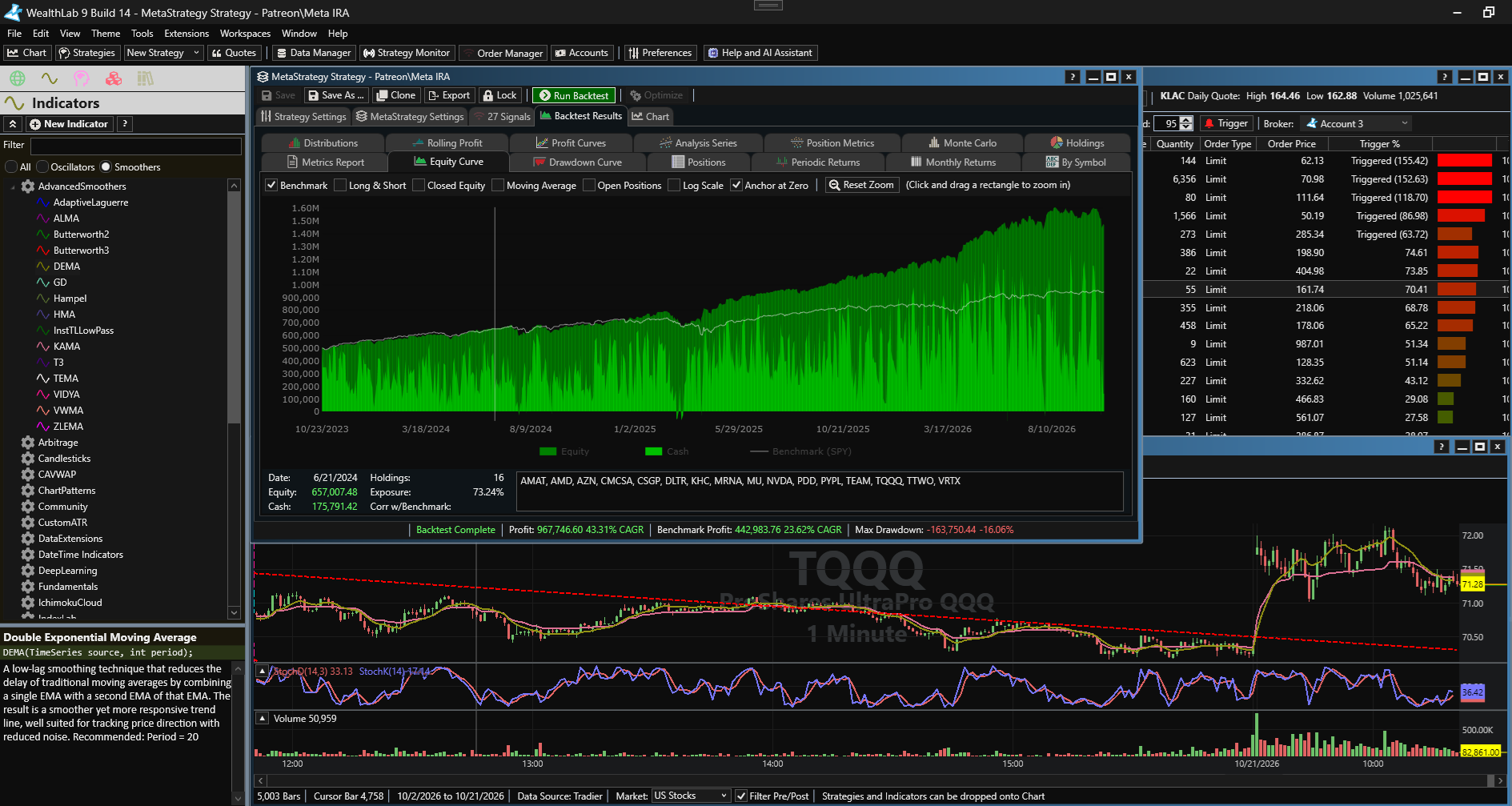
Task: Open the Market US Stocks dropdown
Action: 691,796
